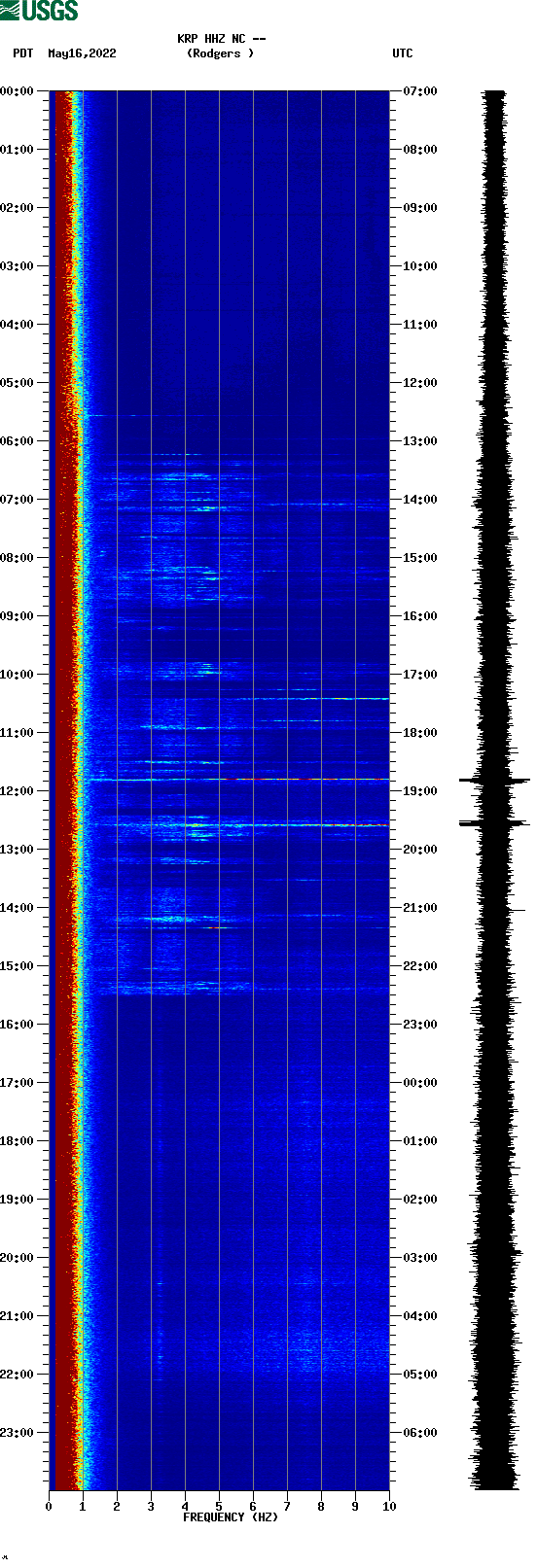This screenshot has height=1568, width=537.
Task: Click the PDT timezone label
Action: point(23,53)
